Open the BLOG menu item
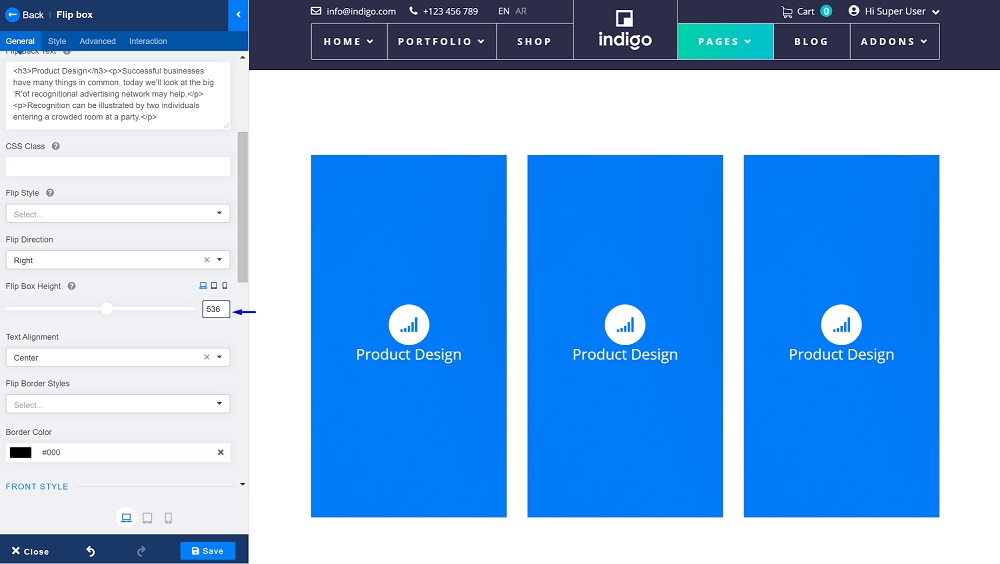1000x564 pixels. click(811, 41)
